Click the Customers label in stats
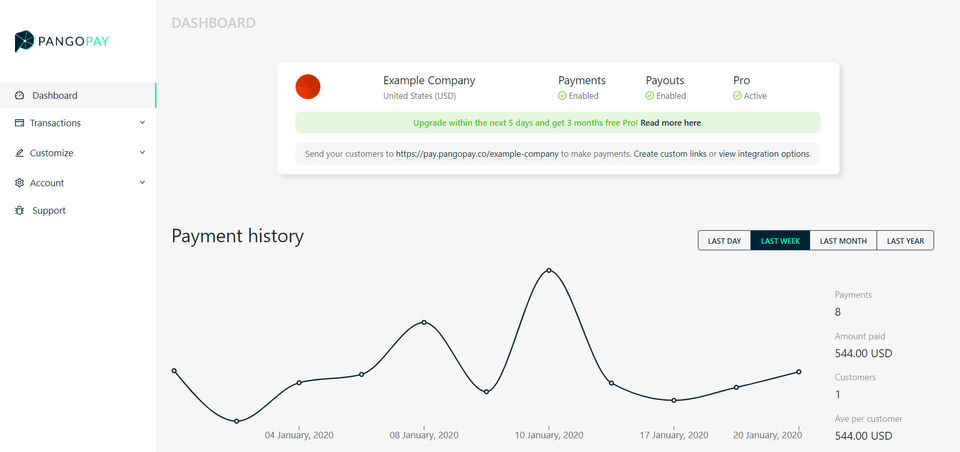This screenshot has width=960, height=452. coord(855,377)
